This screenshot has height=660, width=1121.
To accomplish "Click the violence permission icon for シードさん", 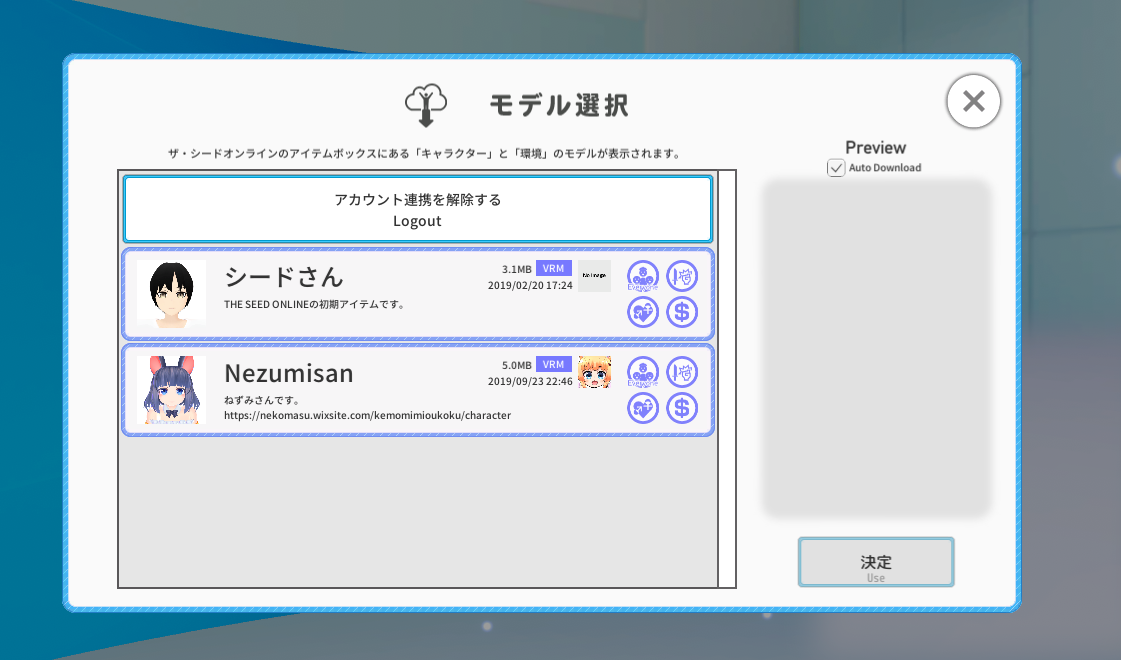I will (682, 276).
